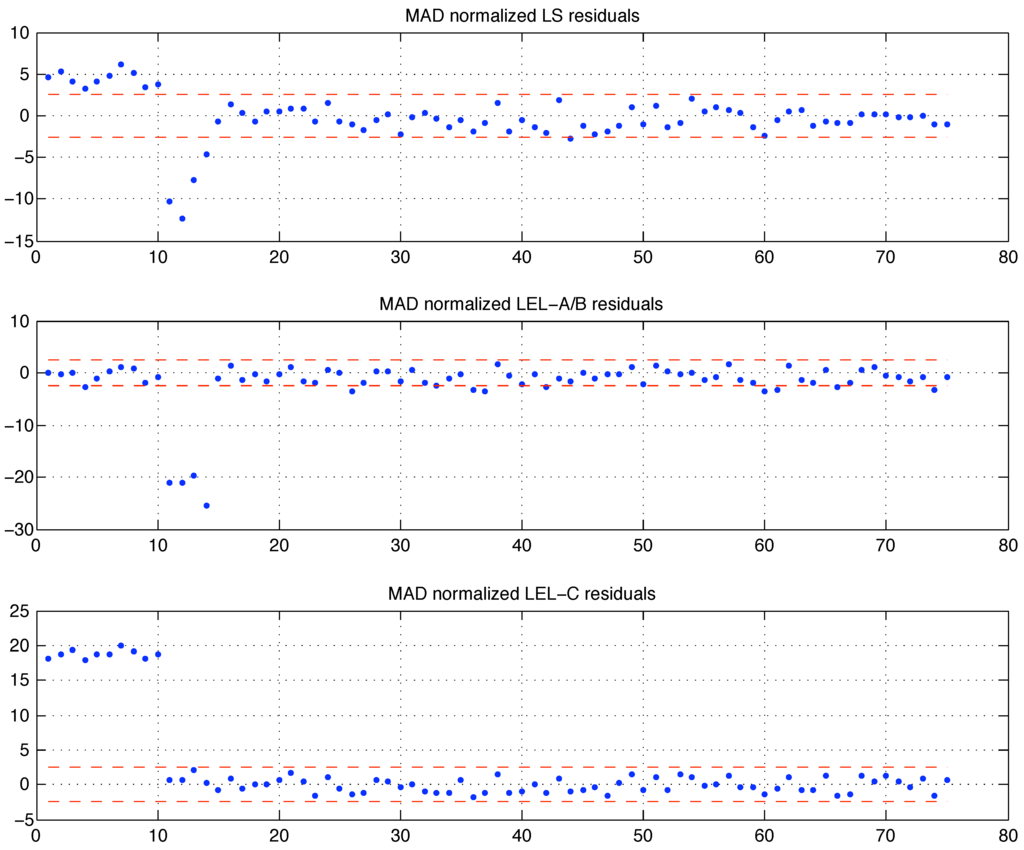The width and height of the screenshot is (1024, 850).
Task: Click the last rightmost data point in LS plot
Action: [x=946, y=124]
